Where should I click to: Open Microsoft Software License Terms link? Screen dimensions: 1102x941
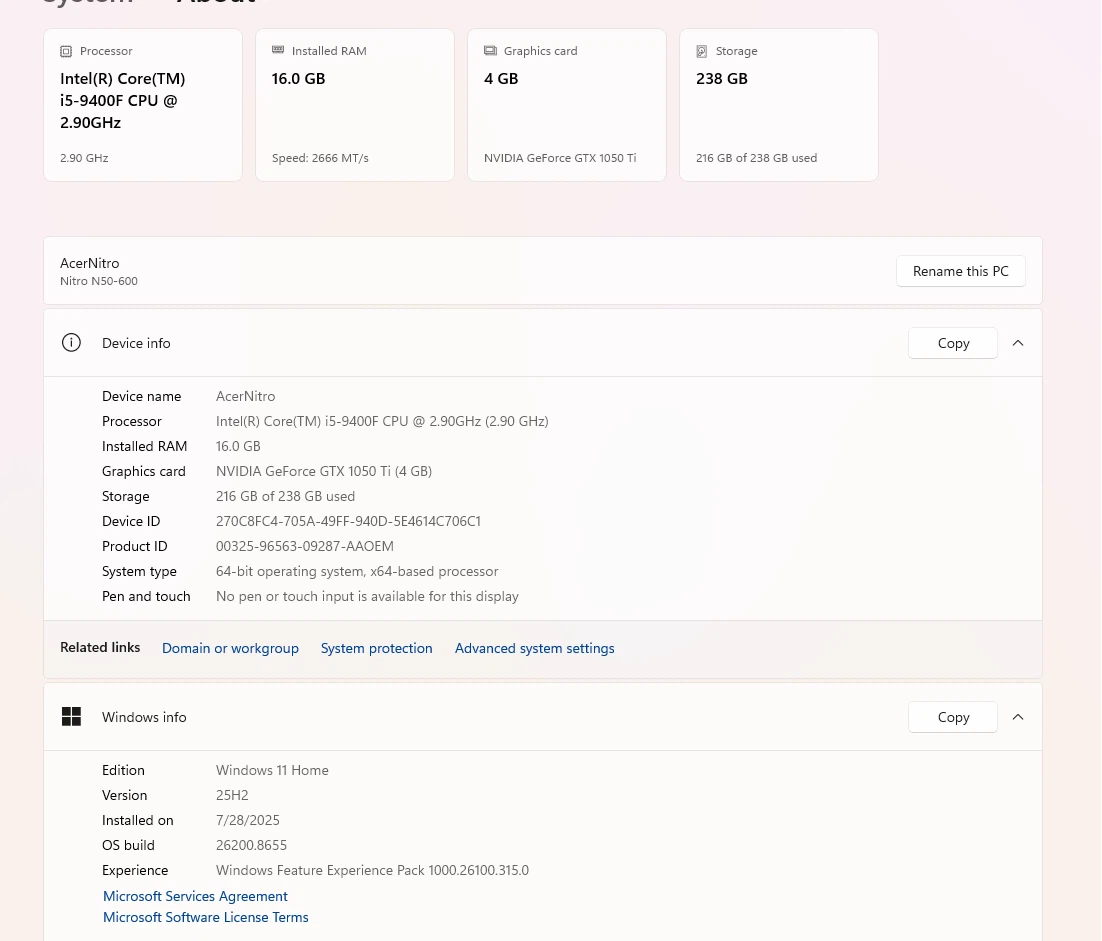206,917
